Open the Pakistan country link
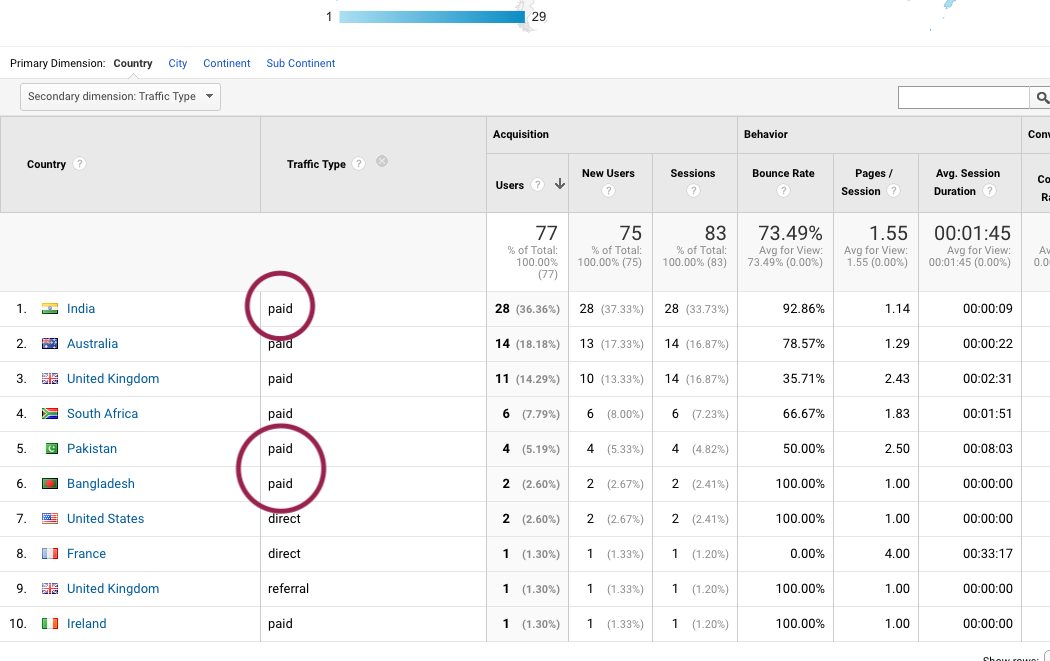This screenshot has width=1050, height=661. tap(92, 449)
